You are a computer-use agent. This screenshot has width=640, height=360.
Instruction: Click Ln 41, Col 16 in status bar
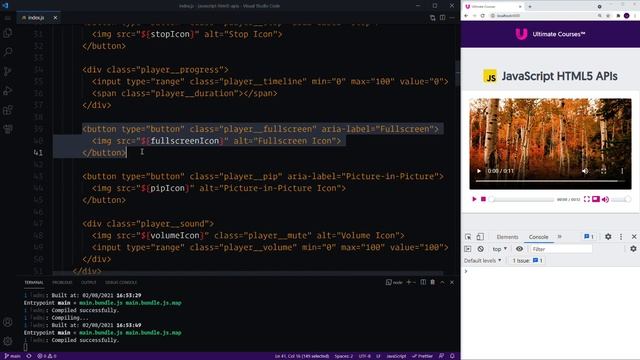(301, 356)
